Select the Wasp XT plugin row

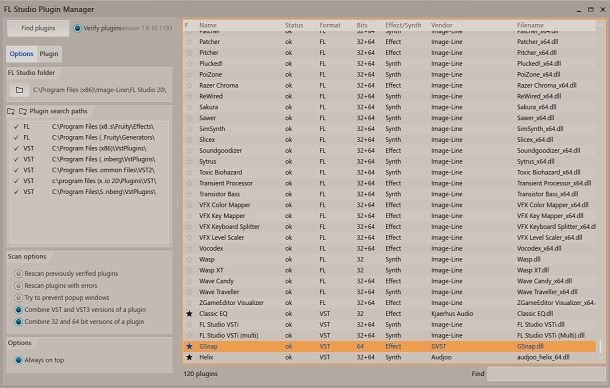pyautogui.click(x=390, y=270)
